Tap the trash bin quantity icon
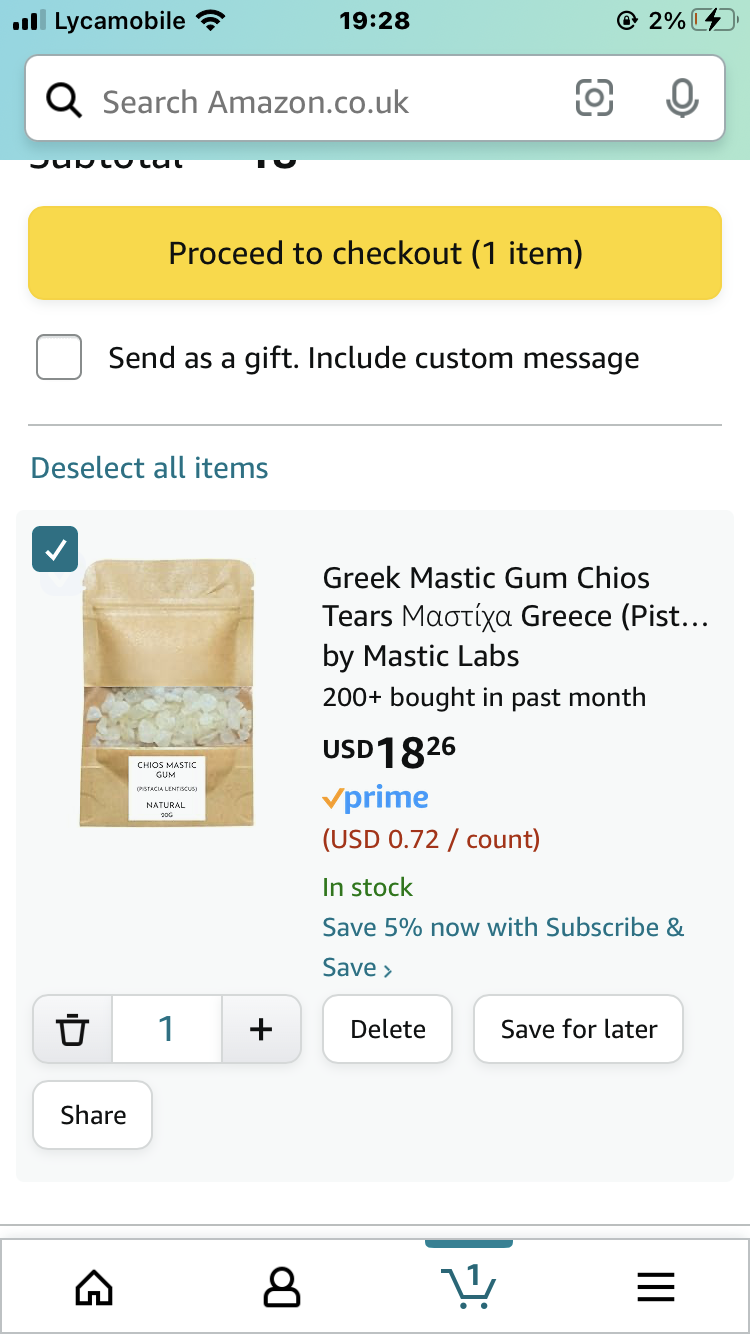Viewport: 750px width, 1334px height. point(73,1028)
